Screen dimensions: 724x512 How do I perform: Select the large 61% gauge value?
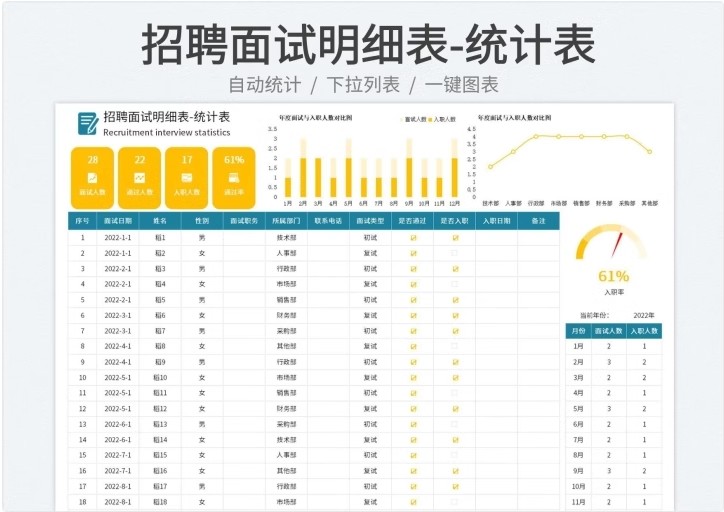coord(613,276)
